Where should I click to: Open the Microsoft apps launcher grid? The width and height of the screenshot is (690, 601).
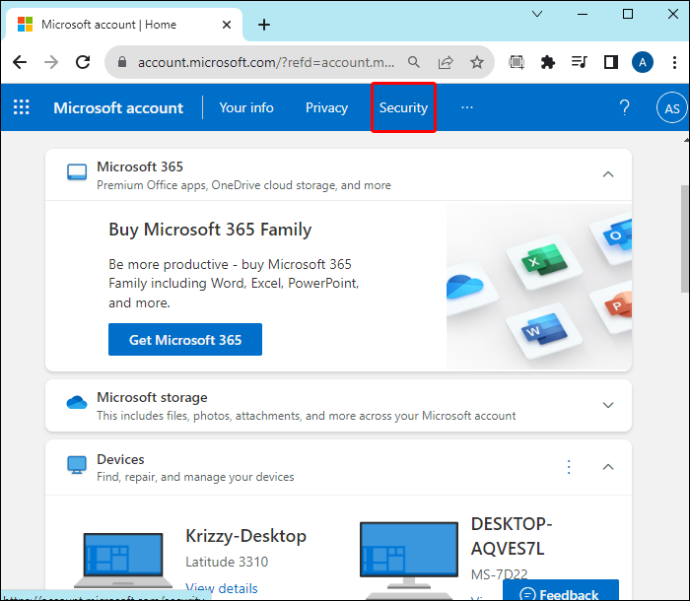click(x=21, y=107)
